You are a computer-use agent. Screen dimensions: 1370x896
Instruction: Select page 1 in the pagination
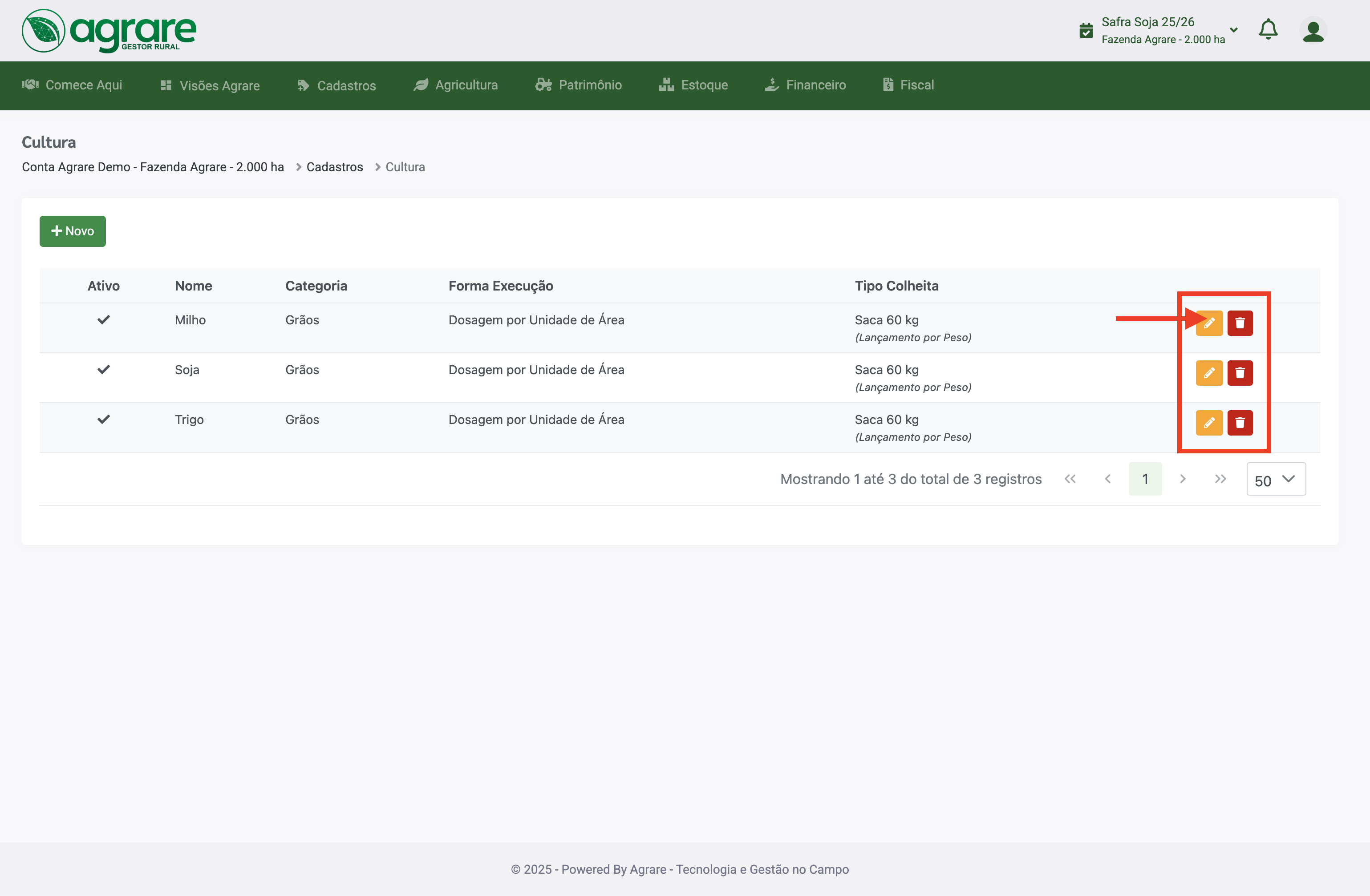pyautogui.click(x=1145, y=479)
